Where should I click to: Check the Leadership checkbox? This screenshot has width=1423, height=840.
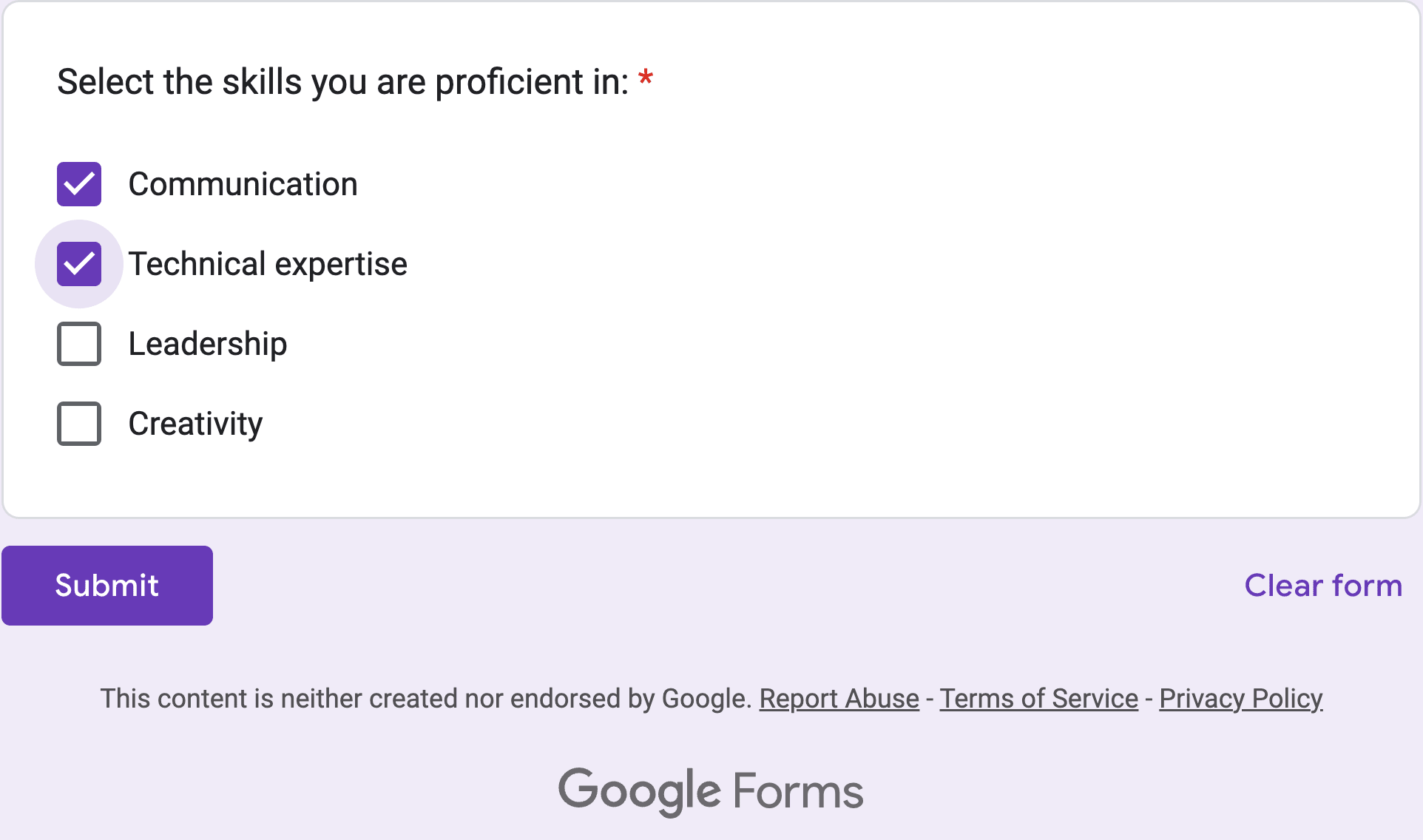78,343
